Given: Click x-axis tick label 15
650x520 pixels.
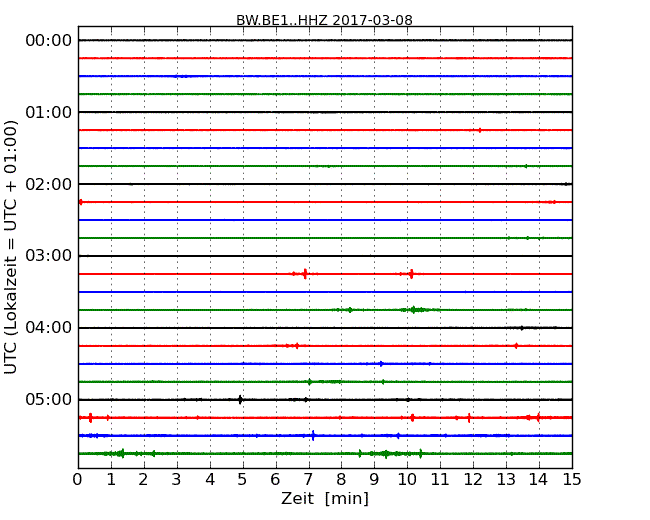Looking at the screenshot, I should (x=572, y=480).
